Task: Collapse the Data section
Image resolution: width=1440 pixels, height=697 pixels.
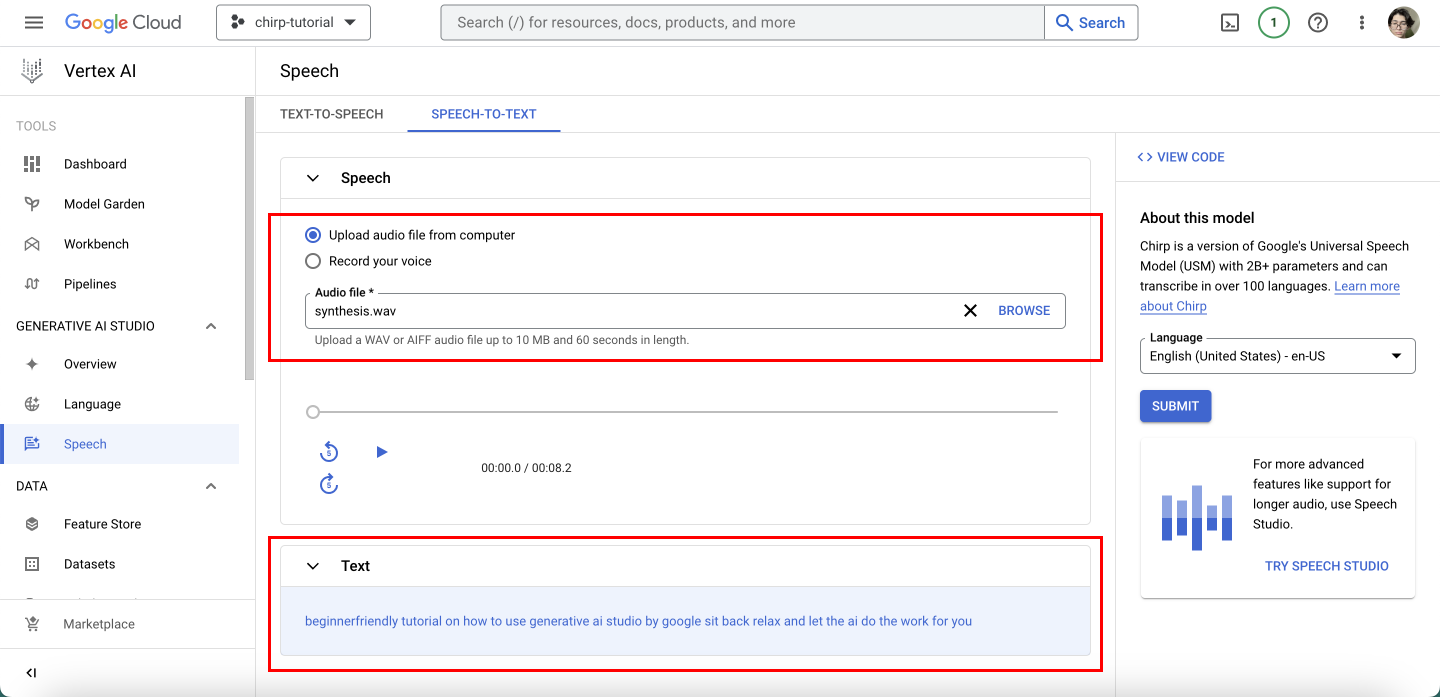Action: tap(211, 486)
